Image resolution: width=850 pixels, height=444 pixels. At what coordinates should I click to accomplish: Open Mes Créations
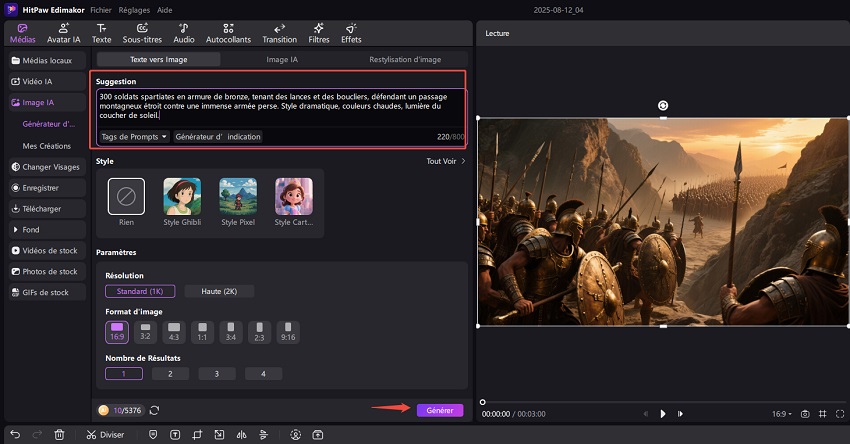47,146
